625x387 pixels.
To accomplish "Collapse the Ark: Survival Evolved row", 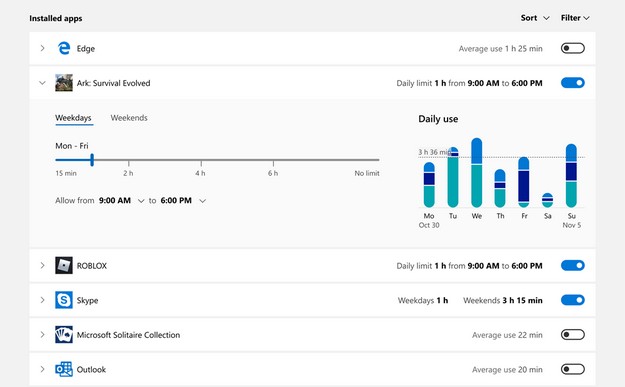I will point(42,83).
